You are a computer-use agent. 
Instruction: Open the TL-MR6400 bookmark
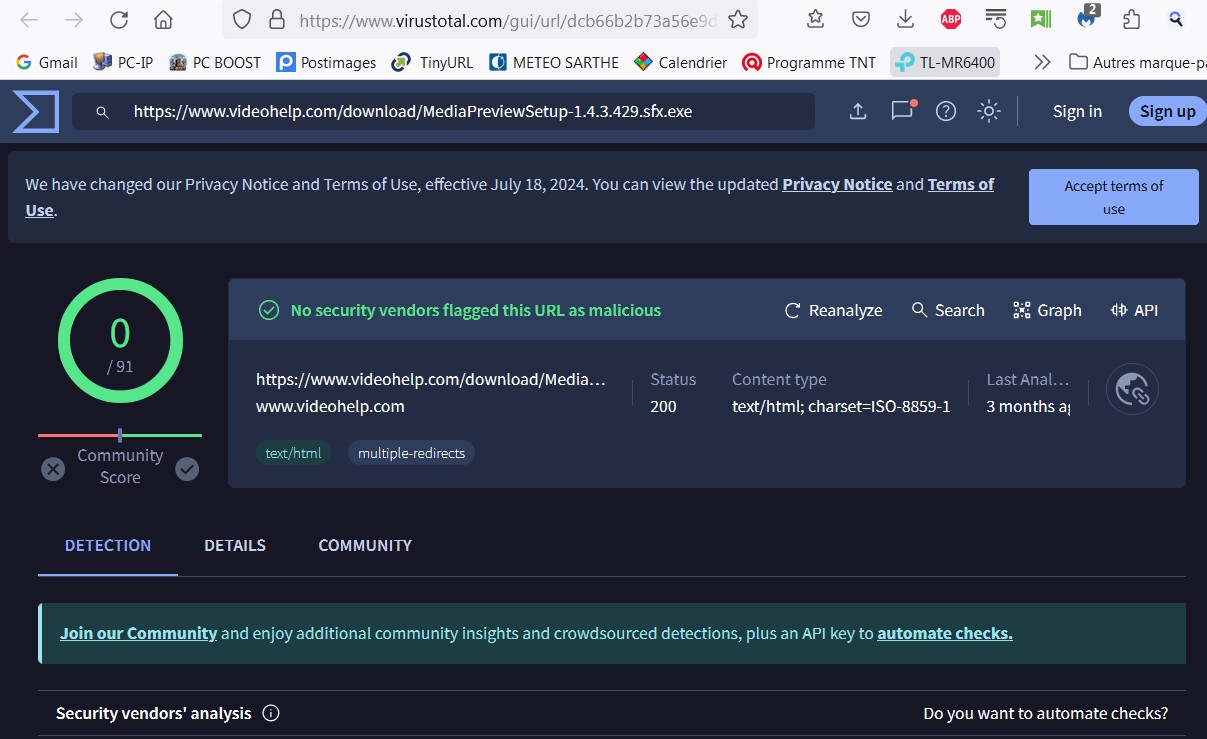(945, 62)
